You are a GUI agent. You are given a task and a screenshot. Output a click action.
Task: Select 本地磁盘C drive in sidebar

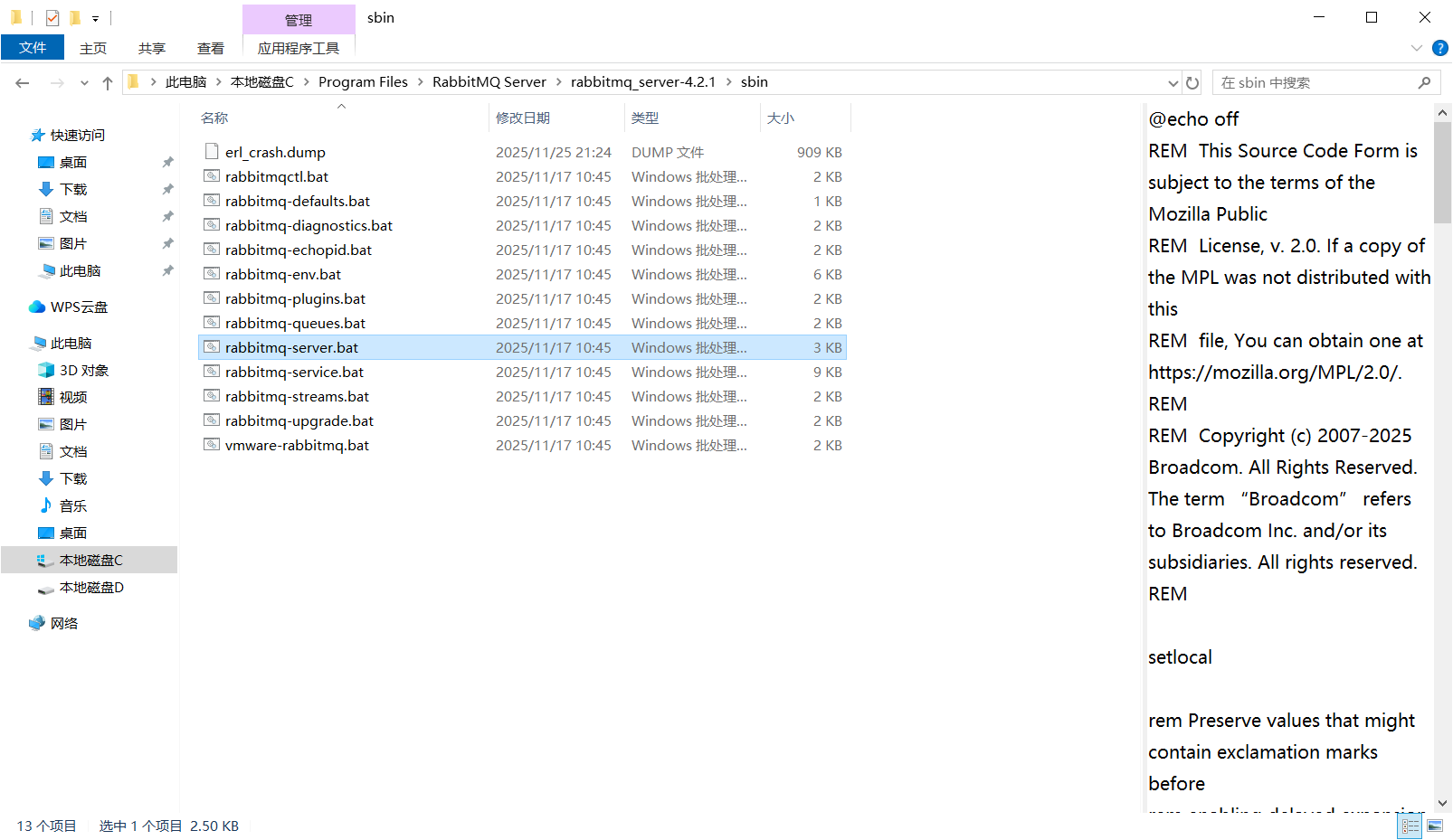click(x=89, y=560)
